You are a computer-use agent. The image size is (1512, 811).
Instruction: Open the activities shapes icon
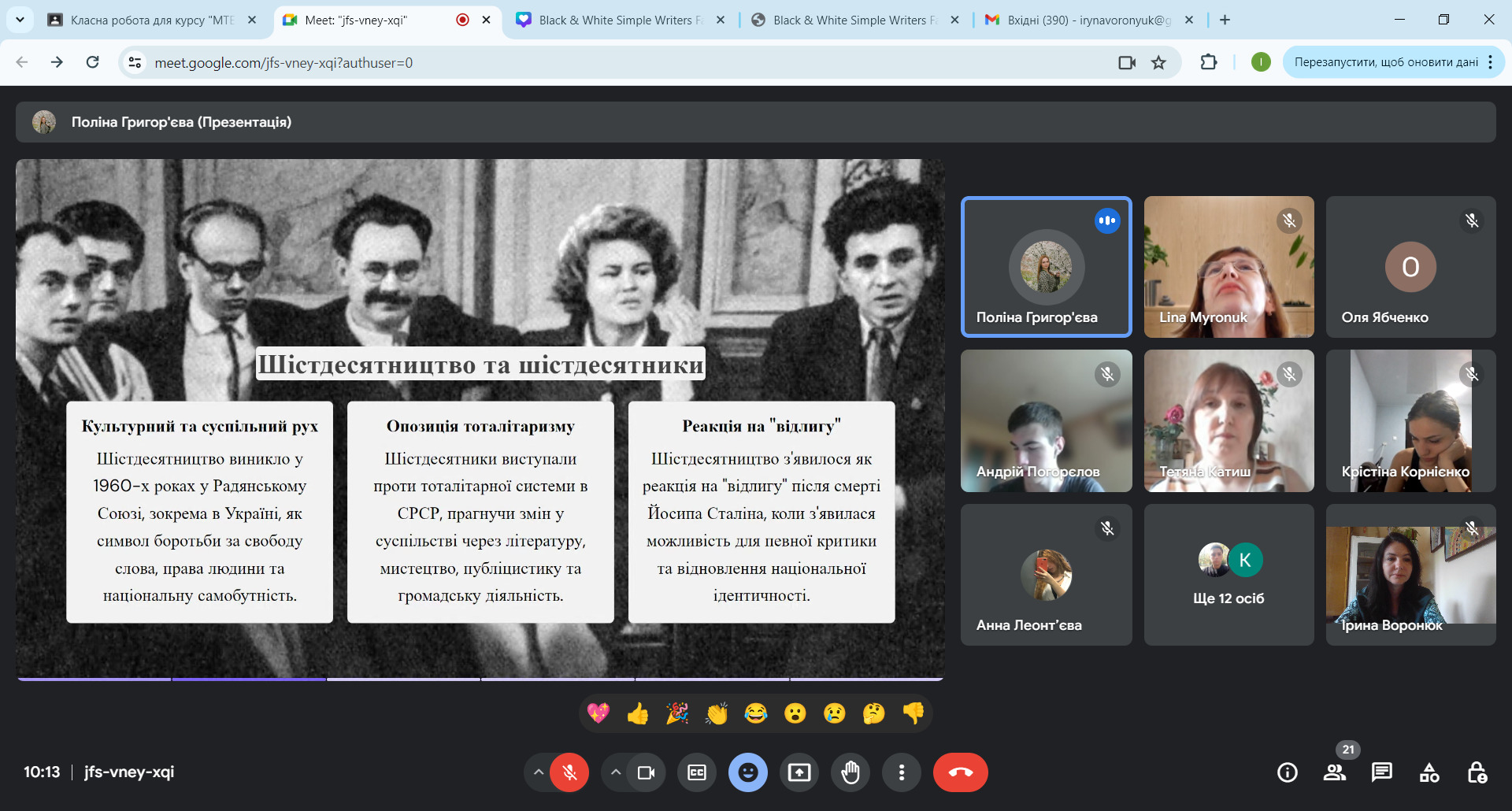pos(1429,772)
